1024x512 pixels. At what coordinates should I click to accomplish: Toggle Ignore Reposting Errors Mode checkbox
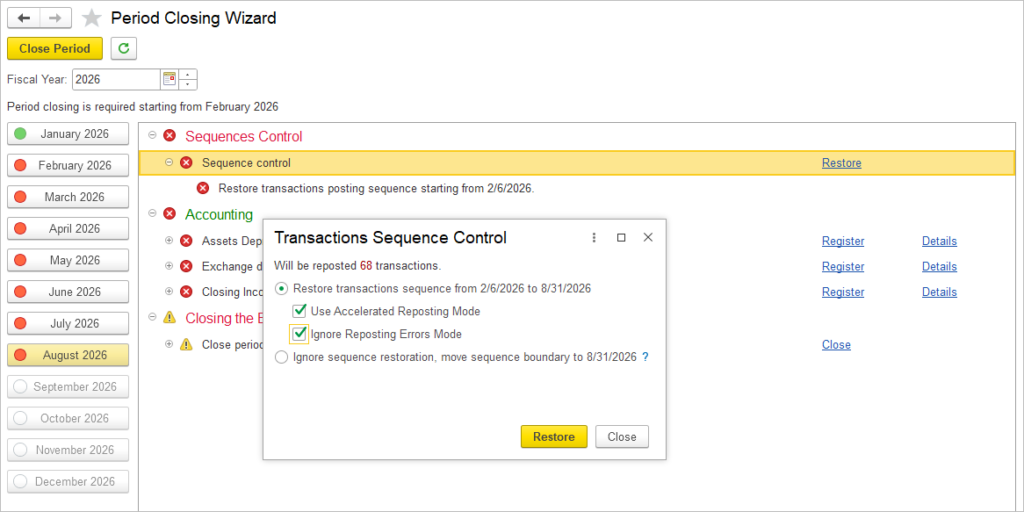coord(300,334)
